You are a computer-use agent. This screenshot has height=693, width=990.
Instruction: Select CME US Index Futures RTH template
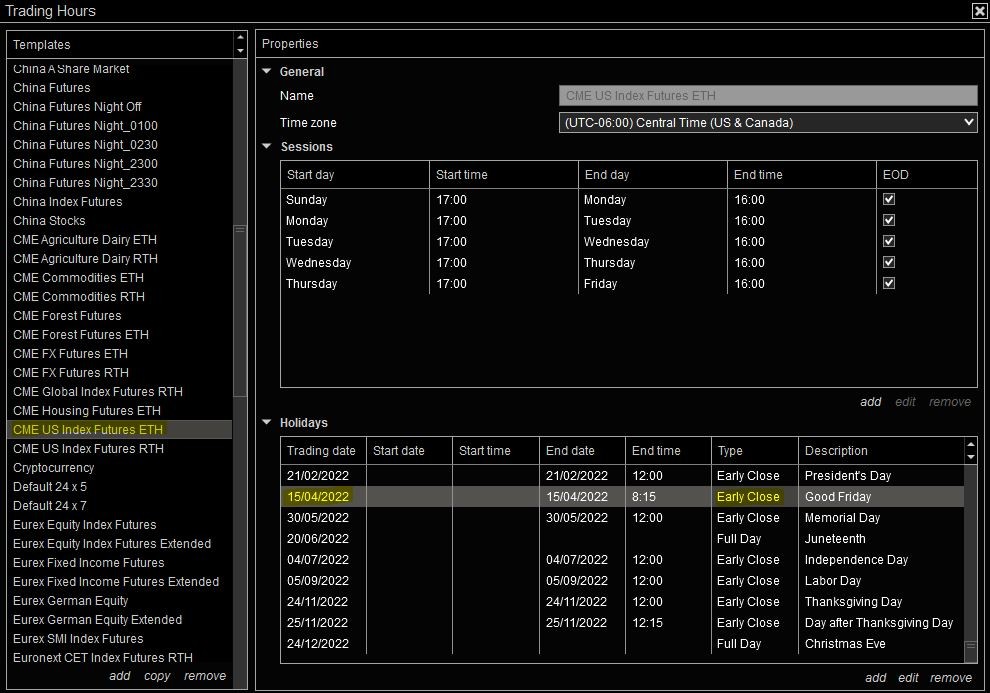tap(88, 449)
